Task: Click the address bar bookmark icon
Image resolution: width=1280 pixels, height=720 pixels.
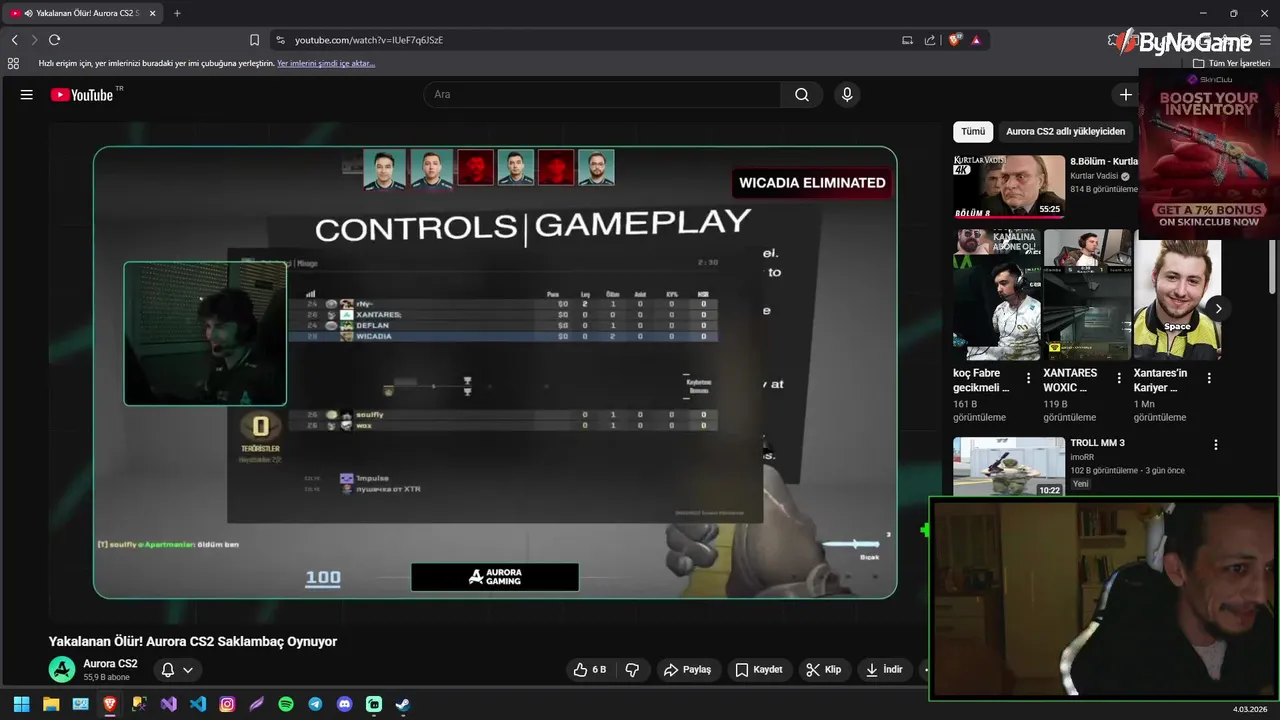Action: click(254, 40)
